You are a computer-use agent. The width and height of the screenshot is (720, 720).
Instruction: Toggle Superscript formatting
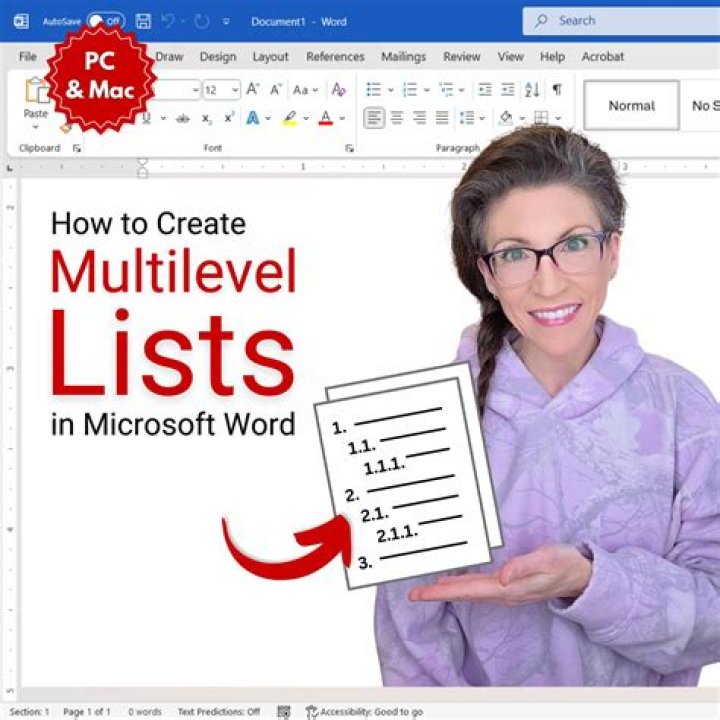229,118
